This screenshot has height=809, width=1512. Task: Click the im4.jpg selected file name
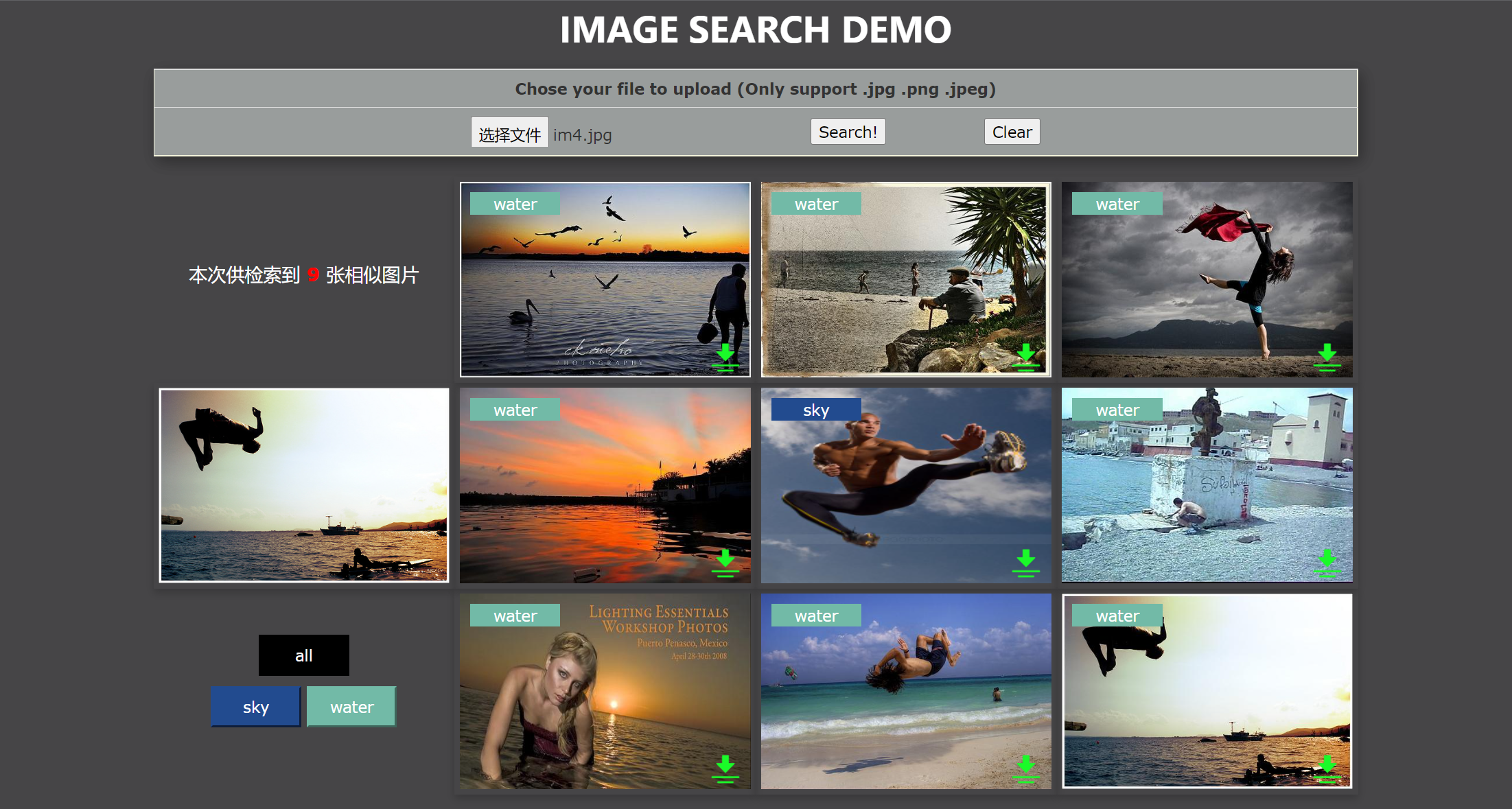pos(582,134)
